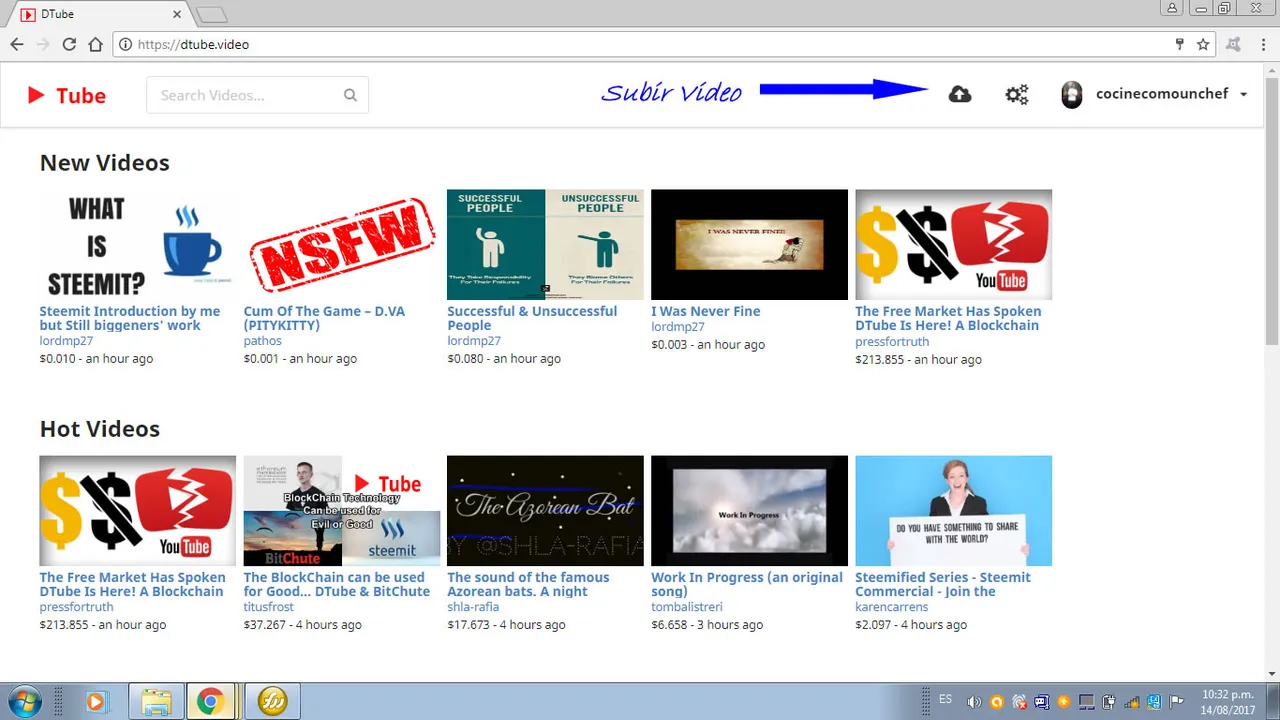This screenshot has width=1280, height=720.
Task: Click the cloud upload video icon
Action: tap(959, 94)
